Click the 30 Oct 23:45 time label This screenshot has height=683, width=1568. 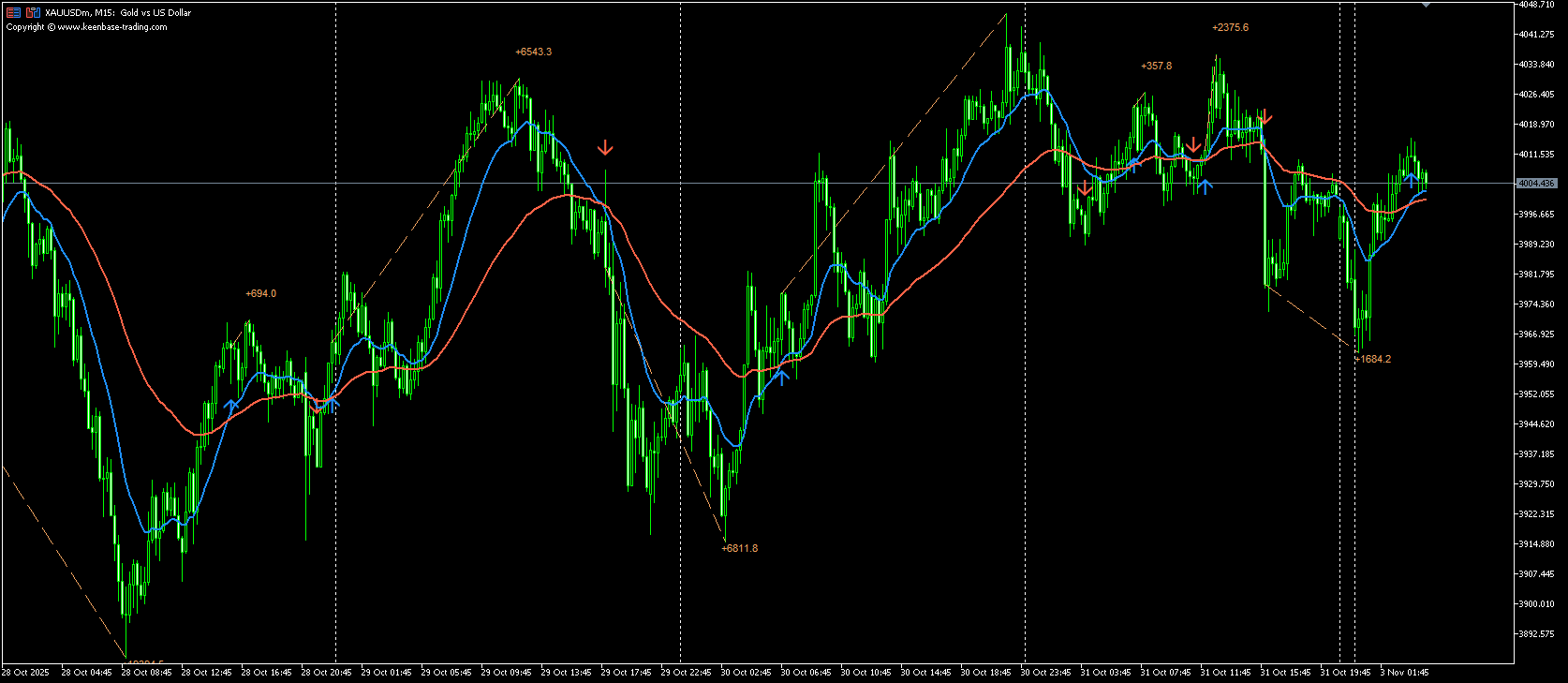click(x=1045, y=673)
